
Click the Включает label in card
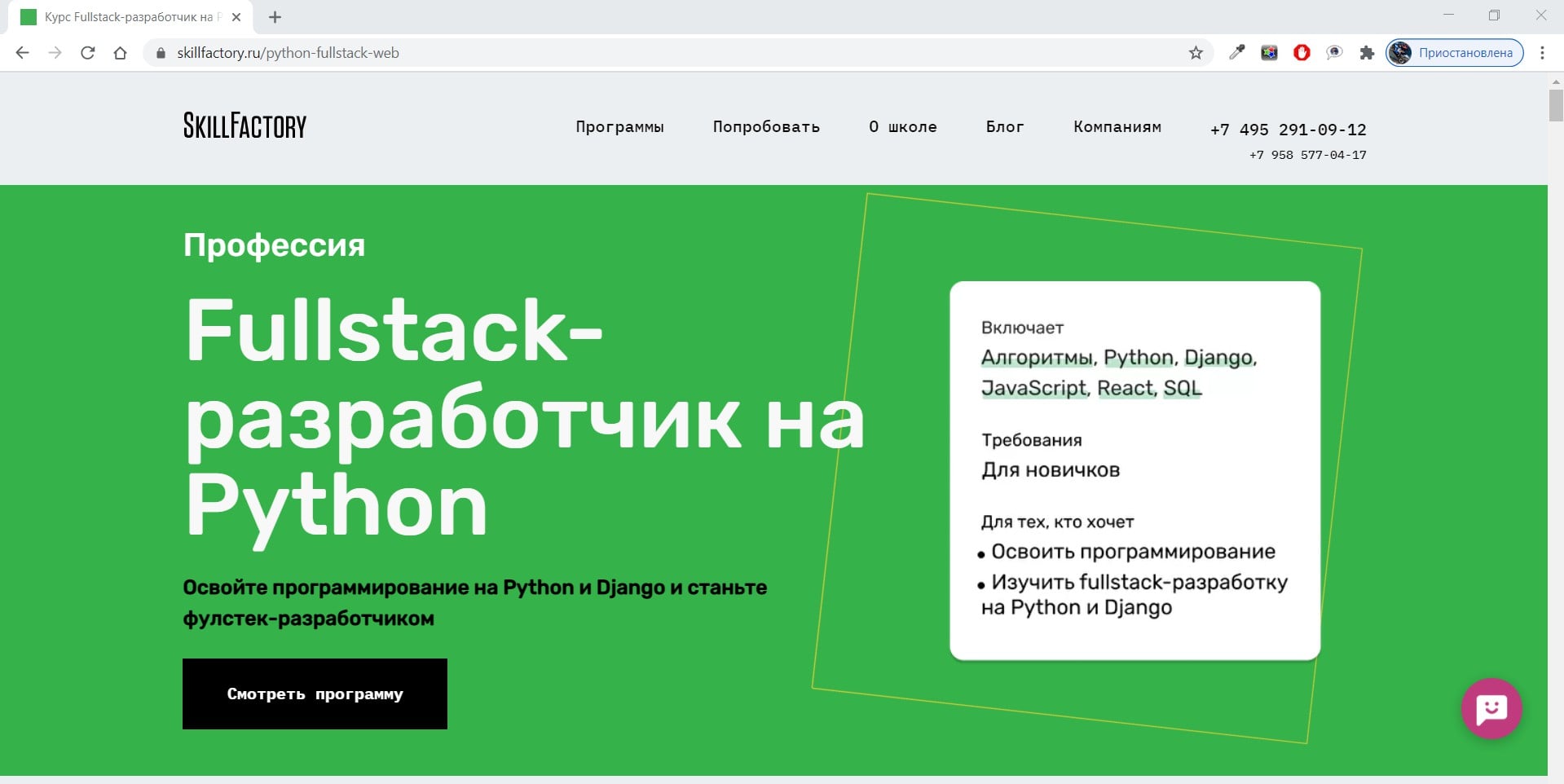pos(1022,328)
